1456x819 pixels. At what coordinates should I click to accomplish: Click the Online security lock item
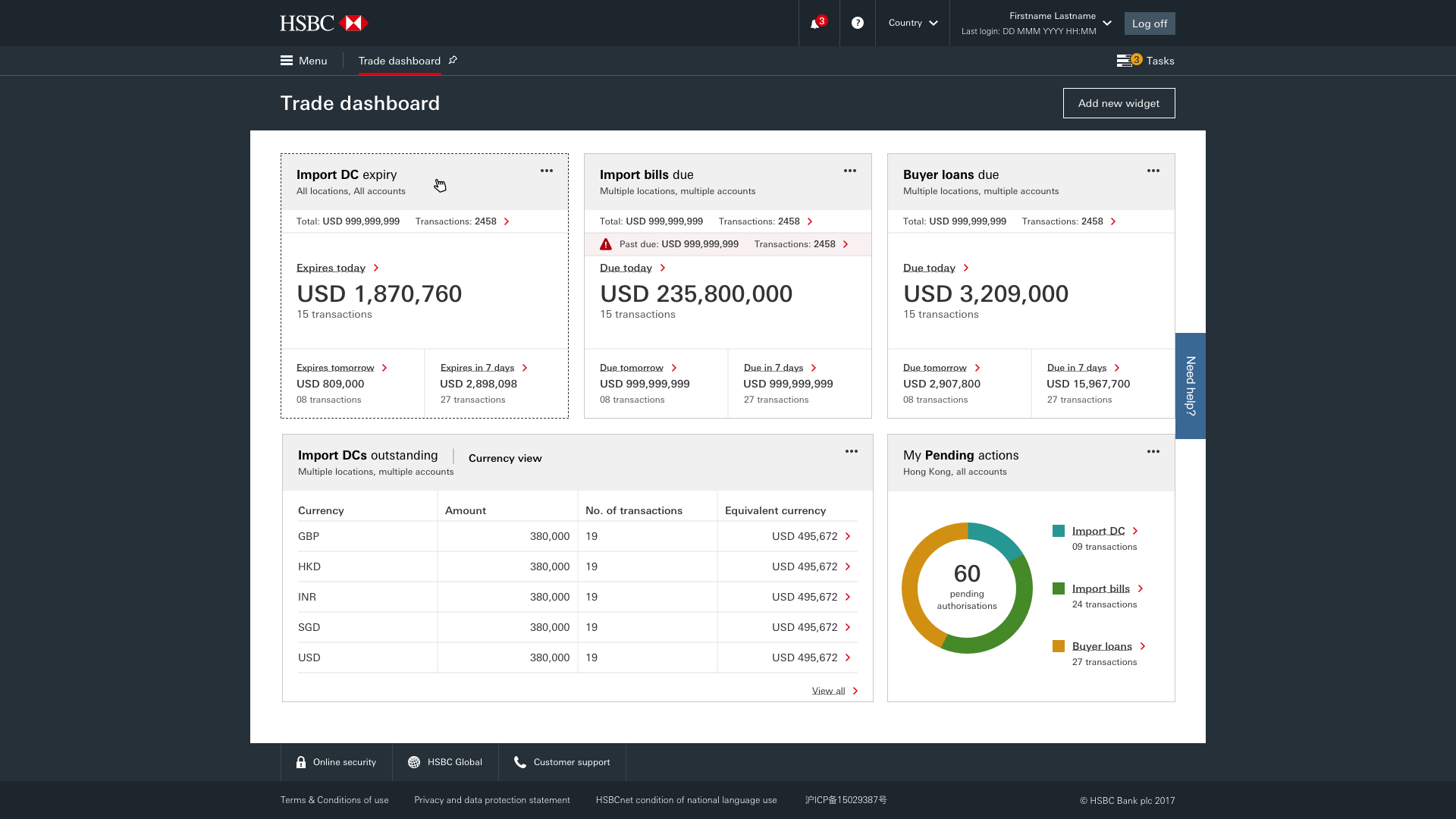click(x=336, y=762)
